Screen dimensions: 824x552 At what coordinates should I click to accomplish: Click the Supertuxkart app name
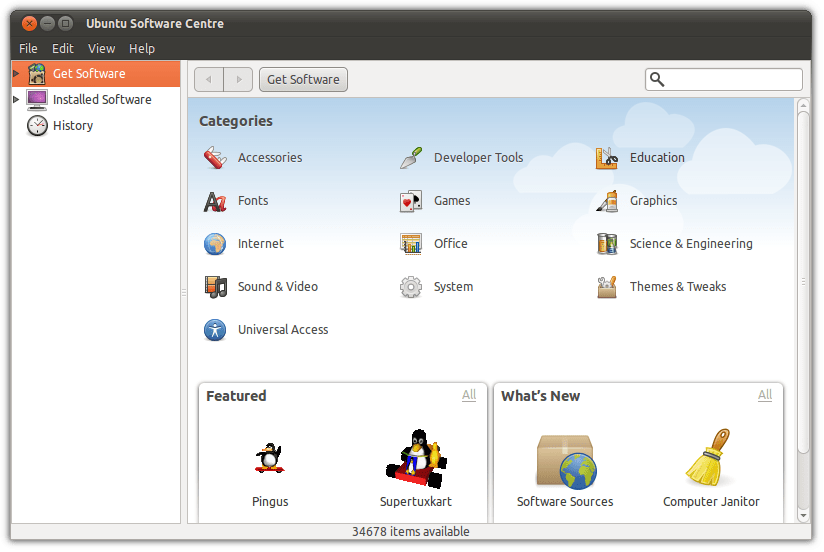point(416,502)
